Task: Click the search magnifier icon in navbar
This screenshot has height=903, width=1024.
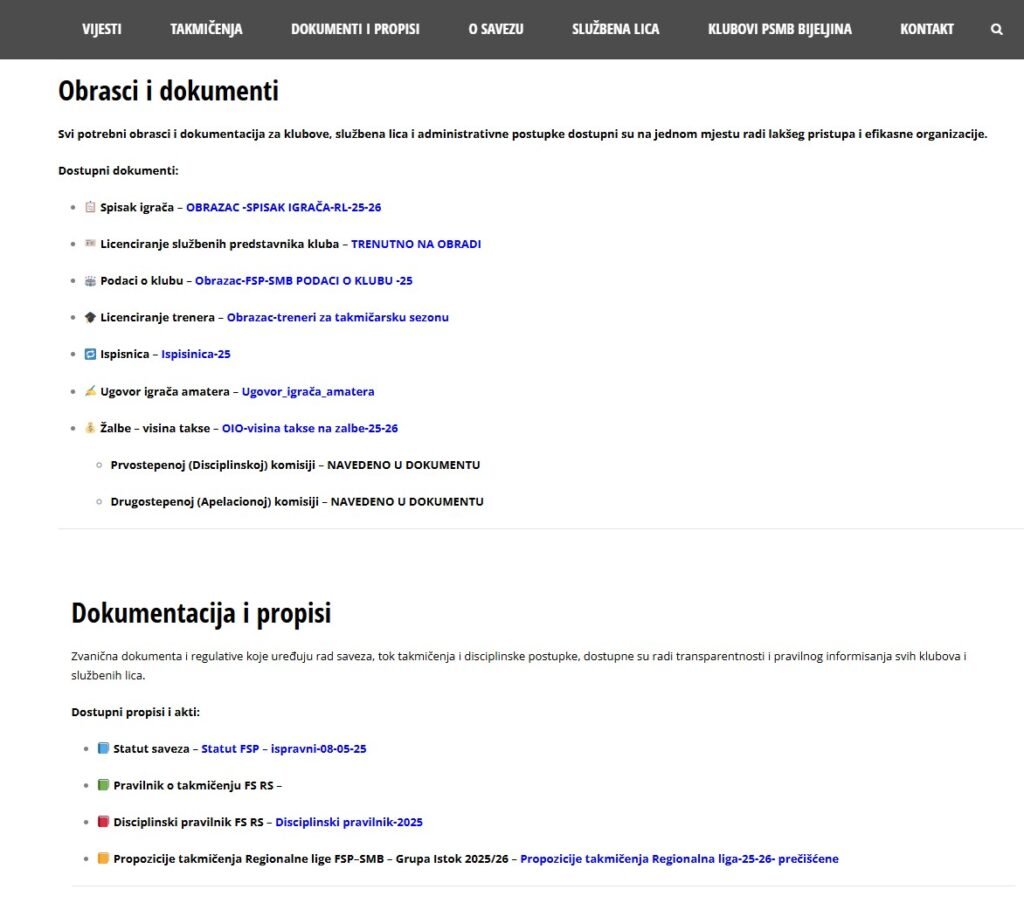Action: [996, 29]
